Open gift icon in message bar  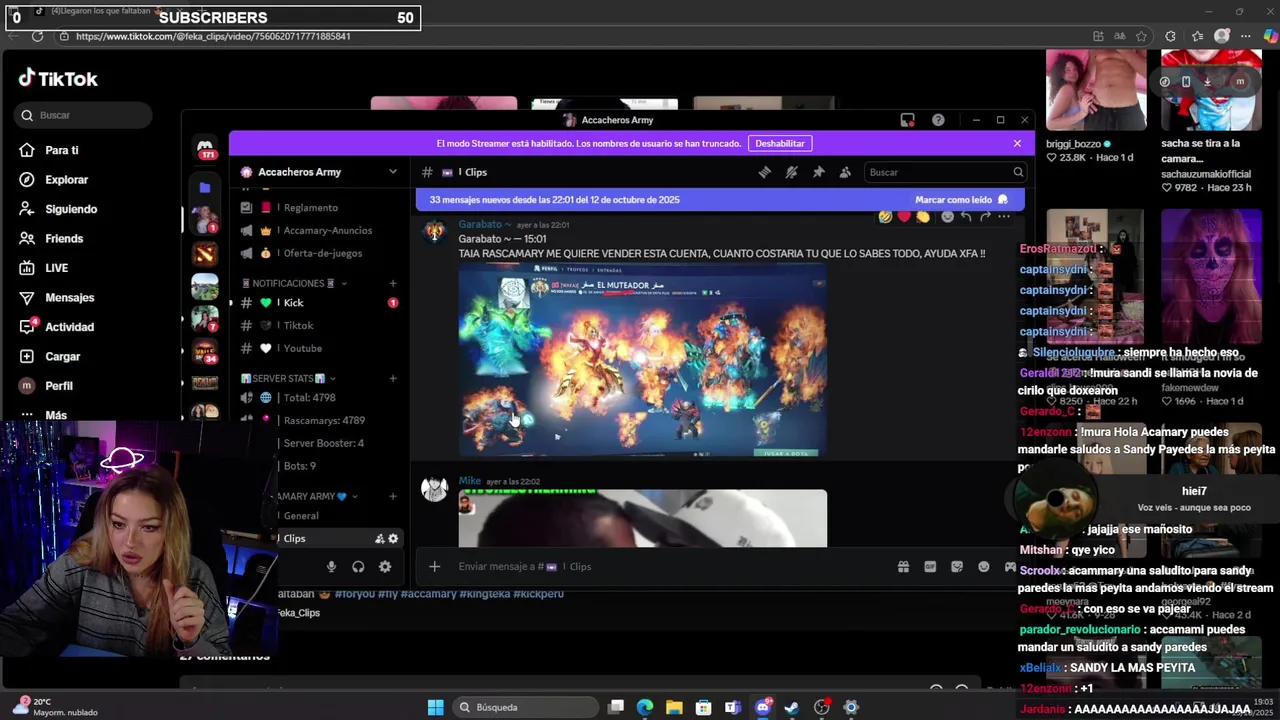pos(903,567)
